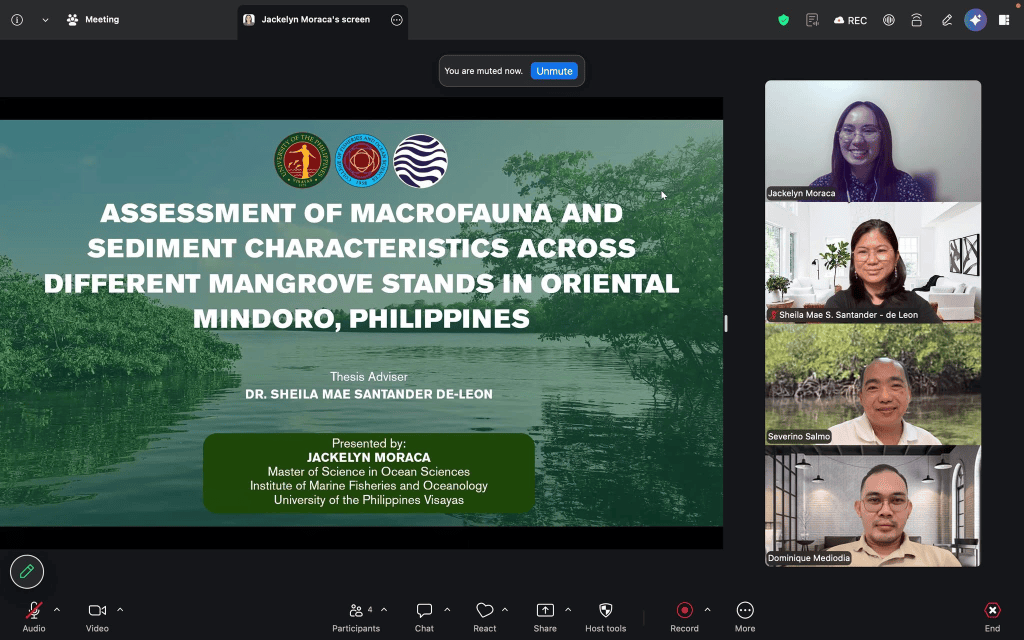The width and height of the screenshot is (1024, 640).
Task: Click the blue Unmute button
Action: point(554,71)
